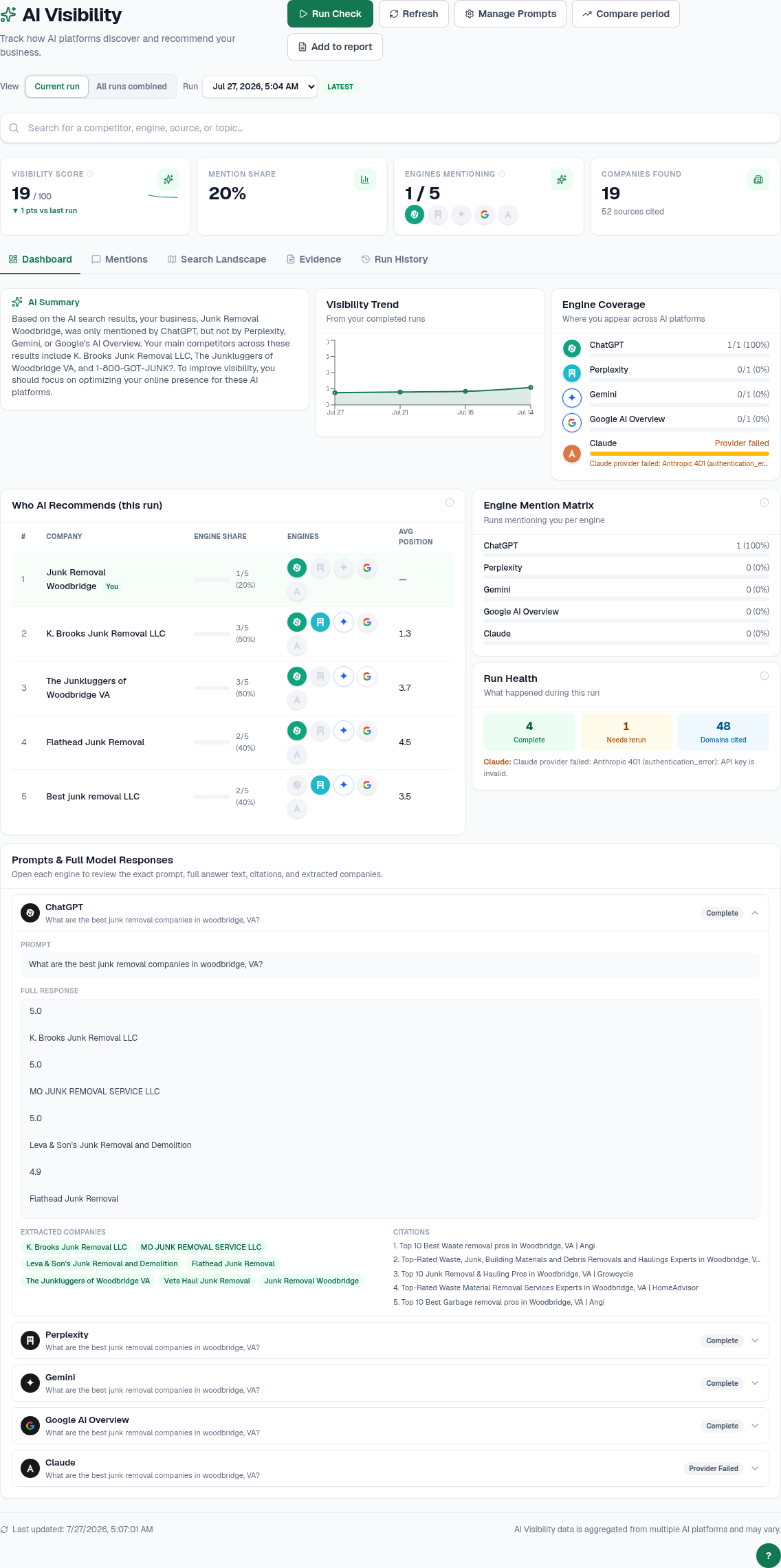Screen dimensions: 781x1568
Task: Click the Engines Mentioning info icon
Action: pos(502,174)
